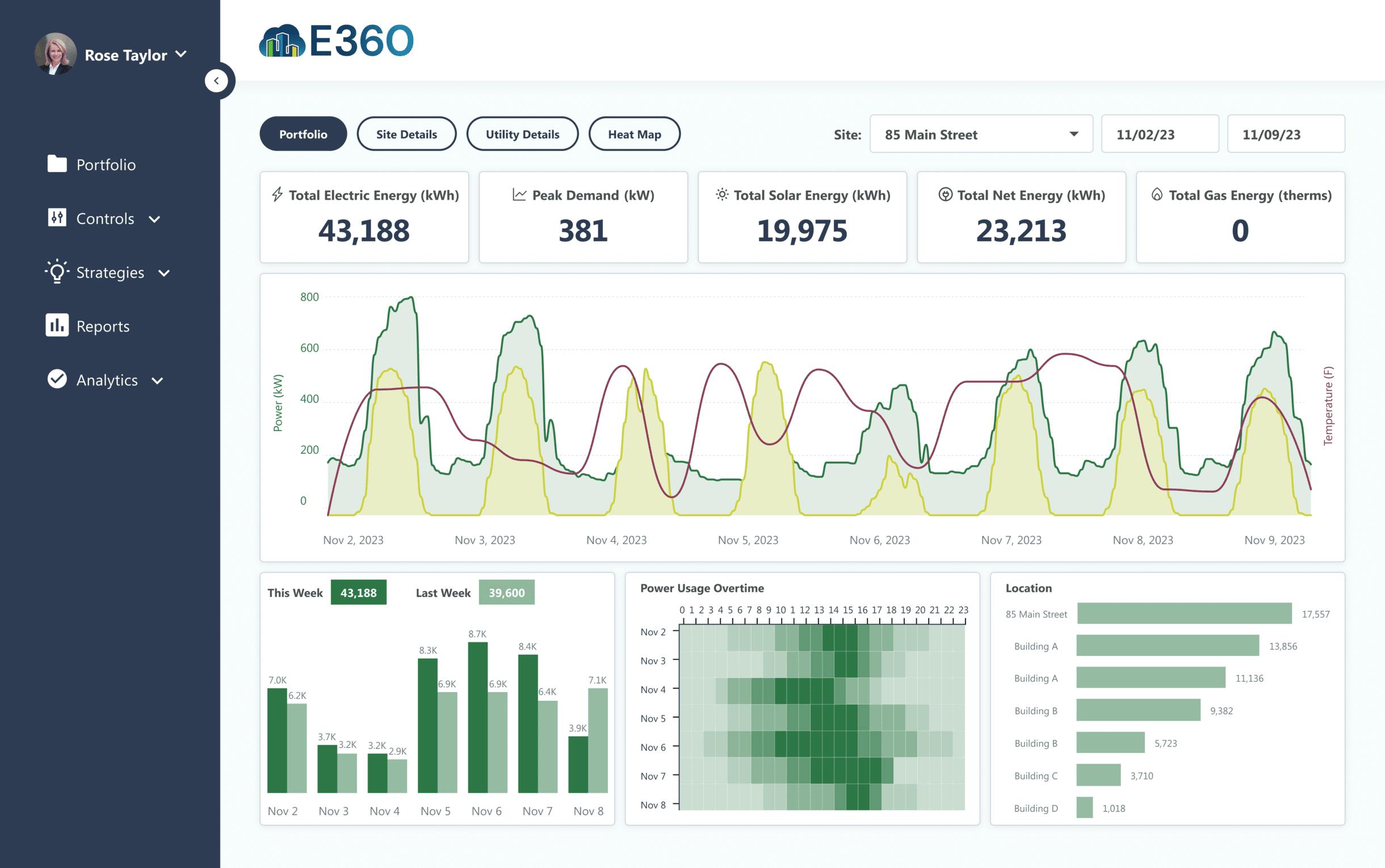1385x868 pixels.
Task: Click the lightning bolt icon on Total Electric Energy
Action: click(x=278, y=195)
